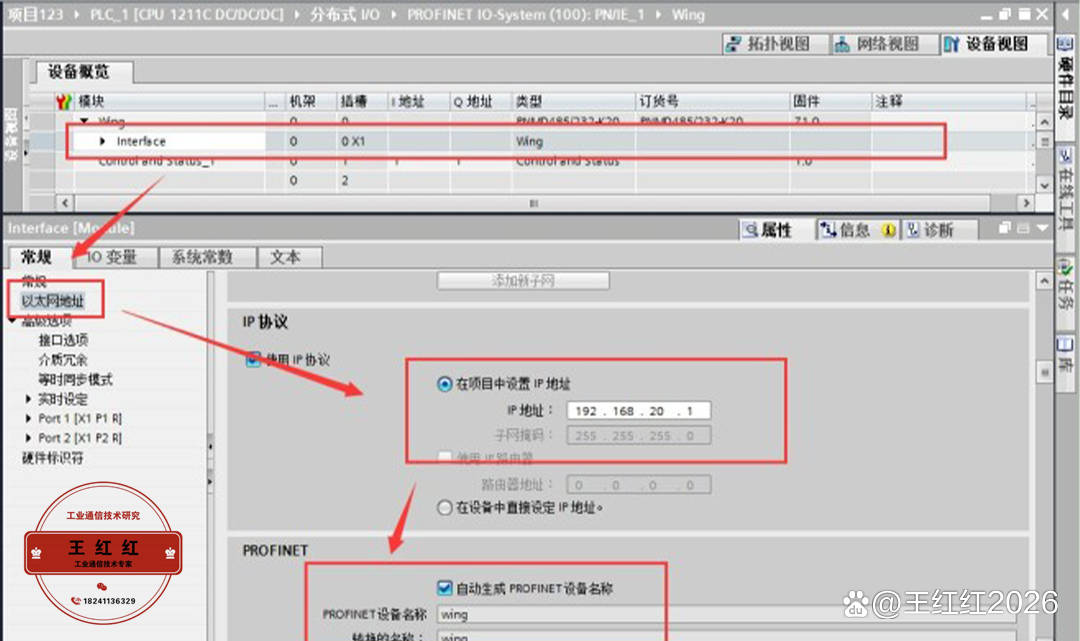Click the IP 地址 input field
Viewport: 1080px width, 641px height.
point(638,411)
